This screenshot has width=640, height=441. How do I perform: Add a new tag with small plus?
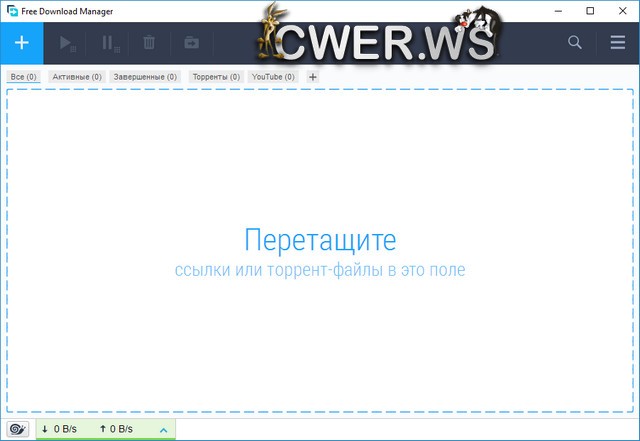[x=312, y=77]
